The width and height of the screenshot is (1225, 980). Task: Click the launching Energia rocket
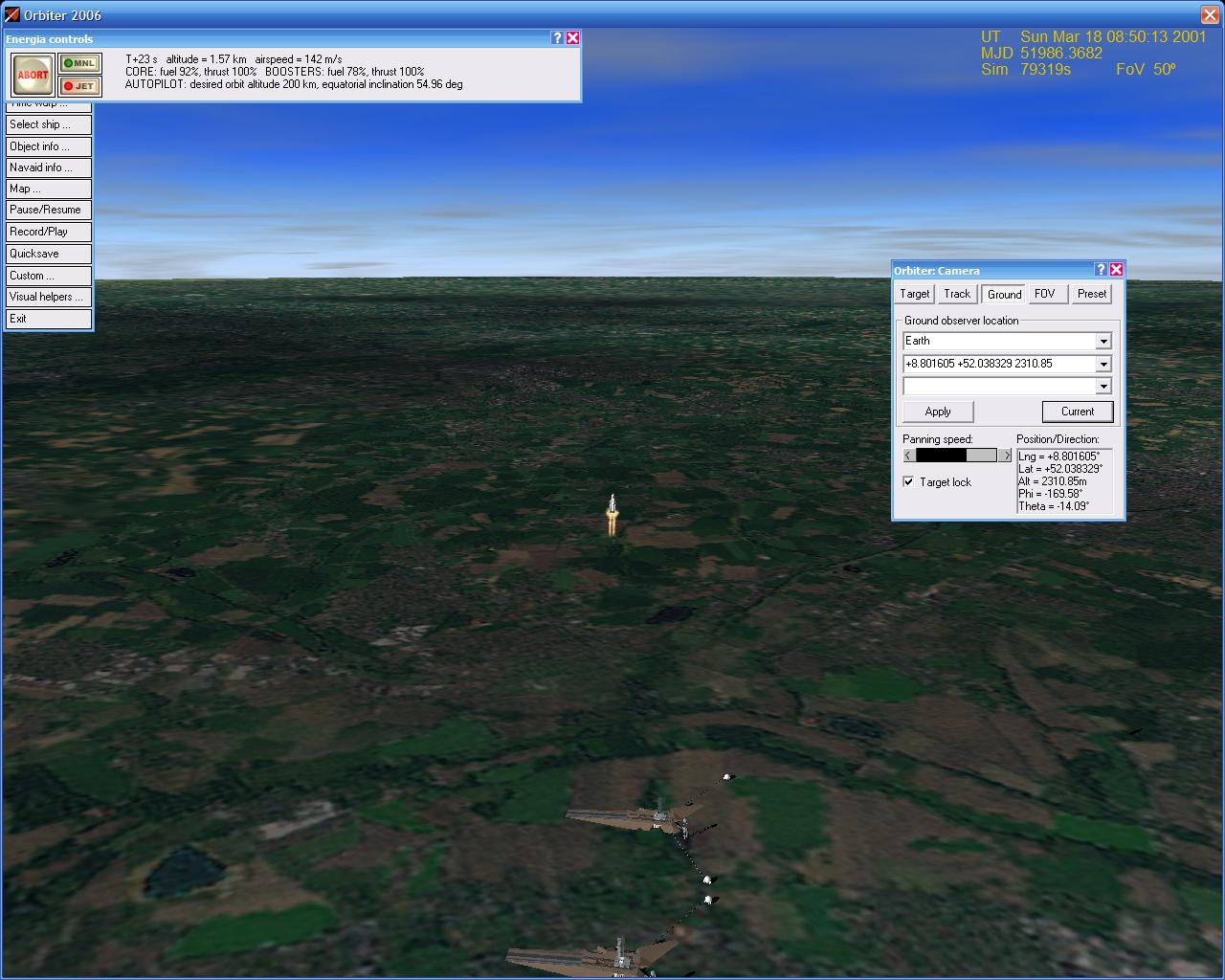coord(612,515)
